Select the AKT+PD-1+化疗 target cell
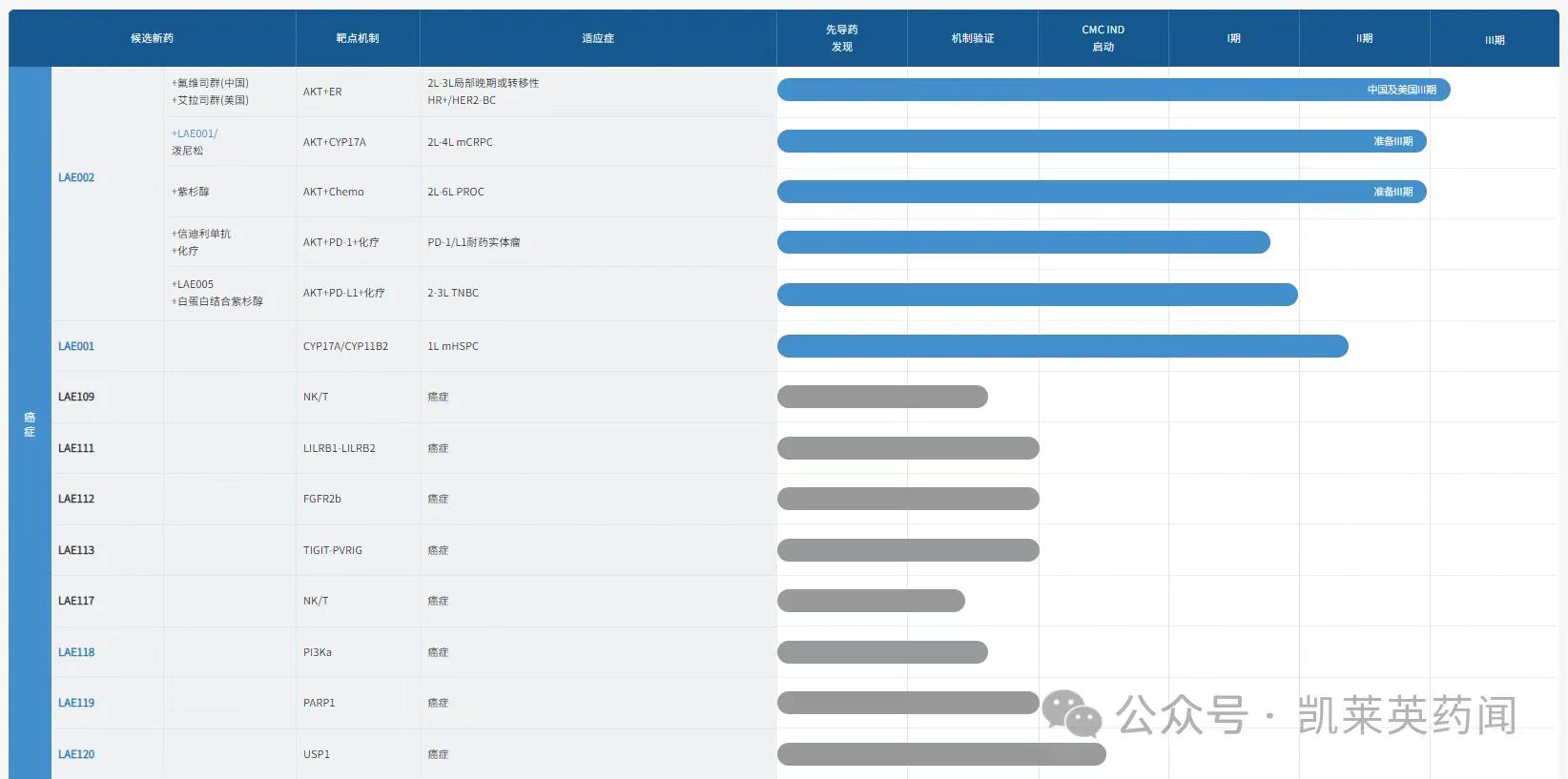Viewport: 1568px width, 779px height. coord(341,242)
